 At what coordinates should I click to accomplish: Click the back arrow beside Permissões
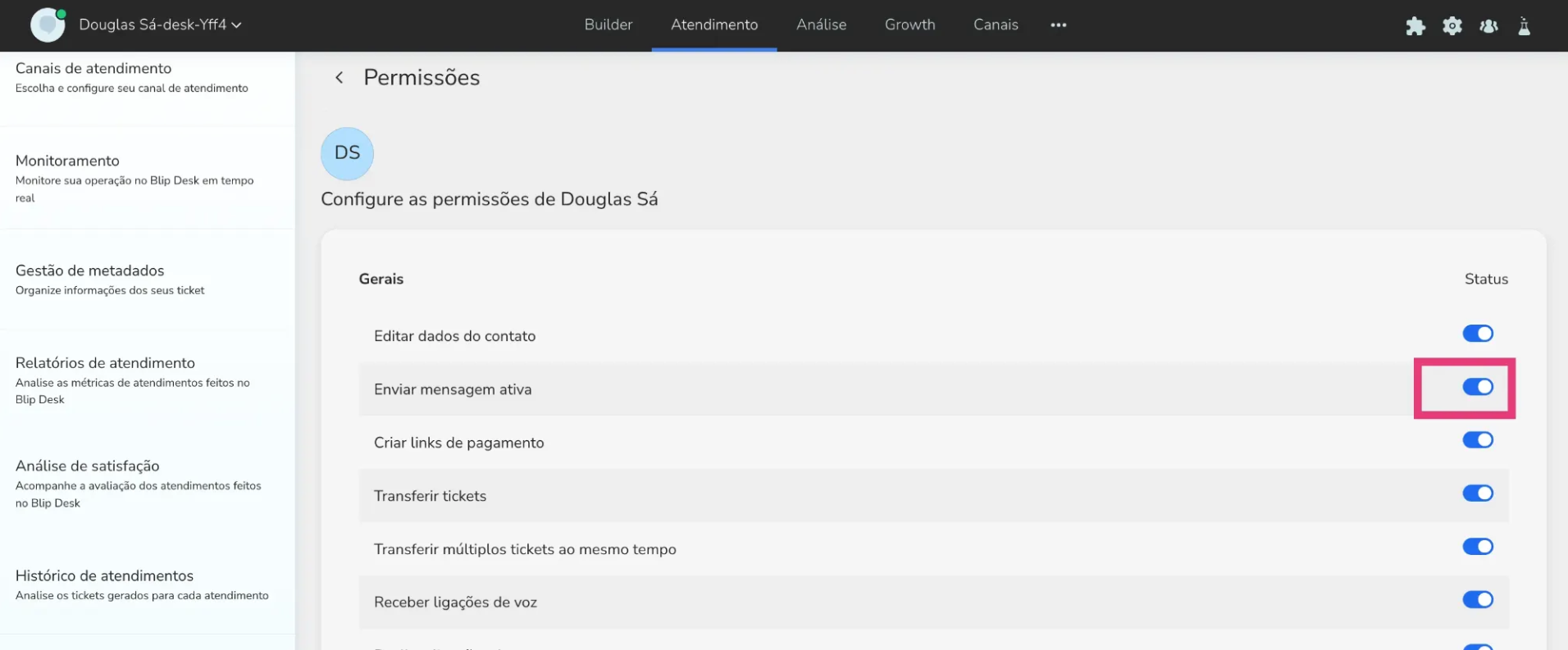coord(339,78)
